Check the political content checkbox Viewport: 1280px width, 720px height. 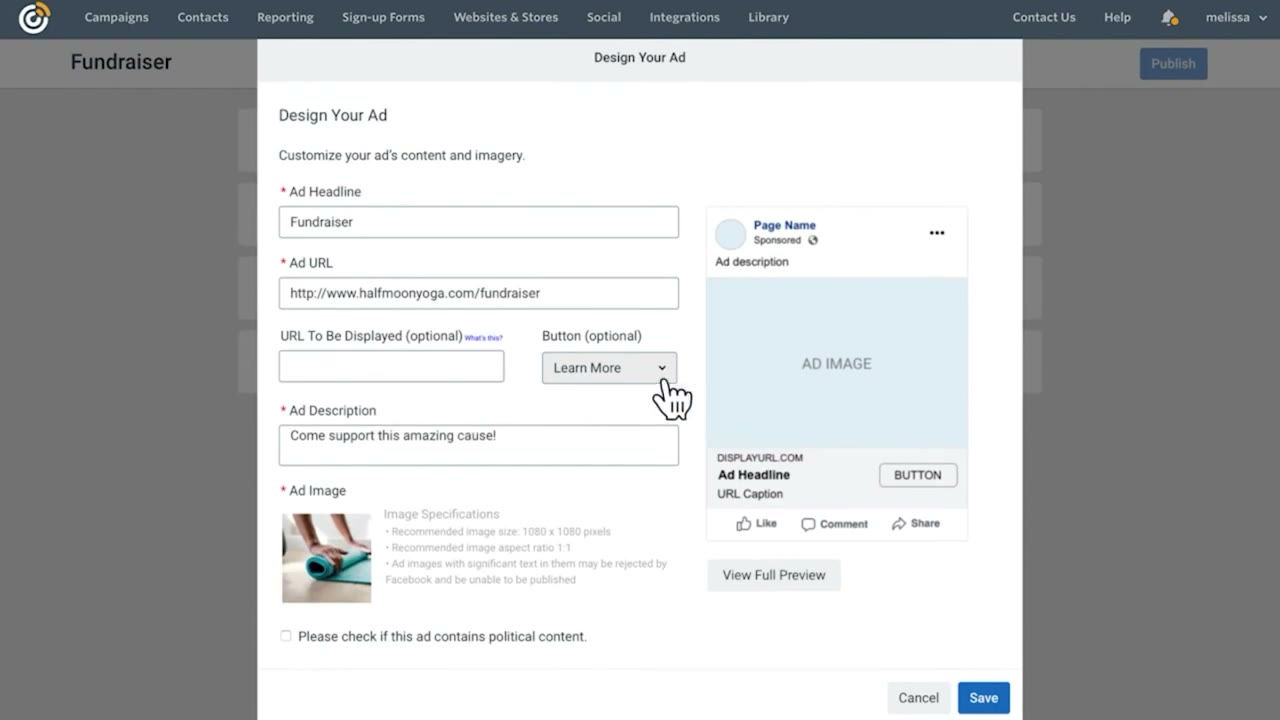[286, 636]
